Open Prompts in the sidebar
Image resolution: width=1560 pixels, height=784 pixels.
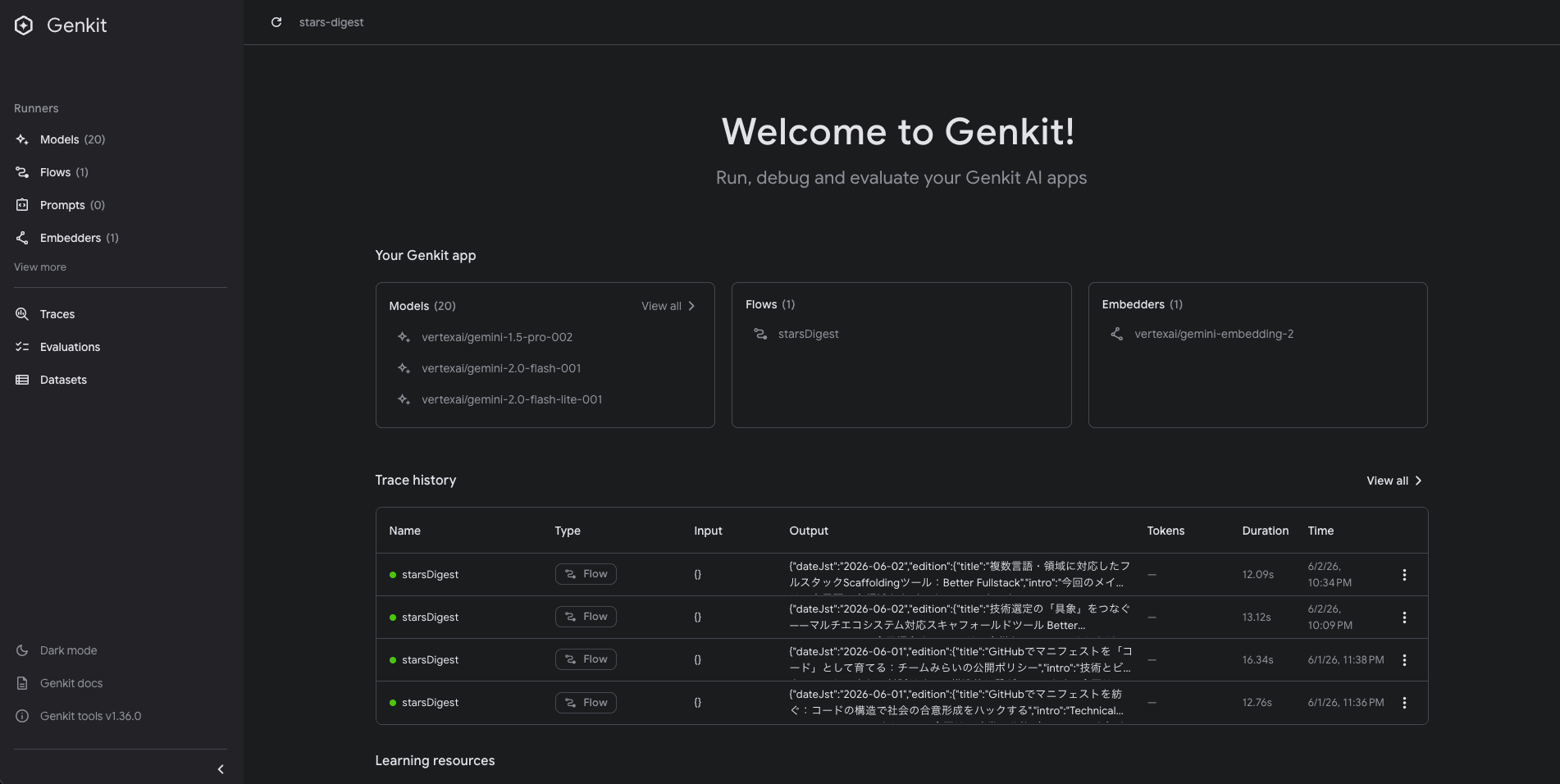click(72, 205)
